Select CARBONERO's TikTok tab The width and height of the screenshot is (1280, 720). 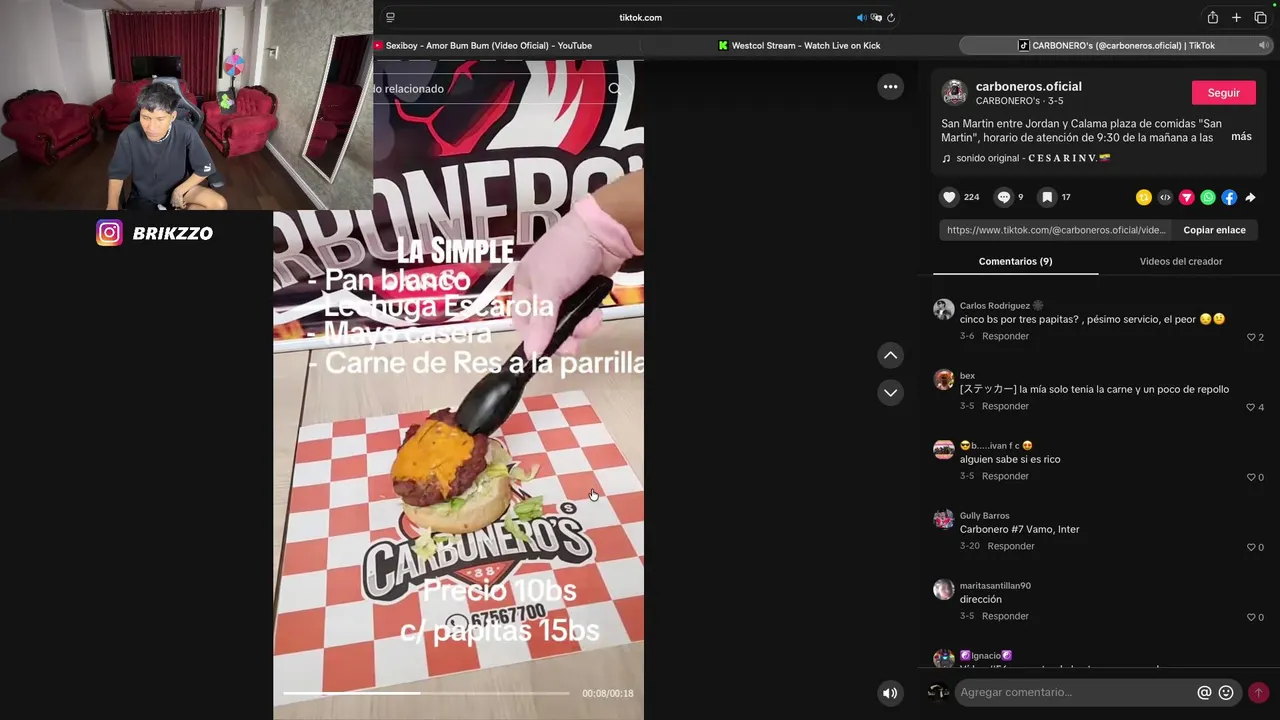[x=1115, y=45]
